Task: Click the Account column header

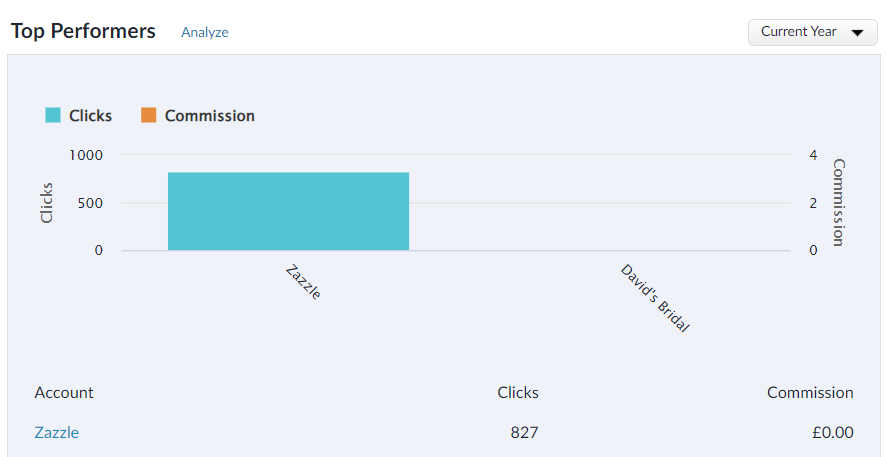Action: click(x=64, y=393)
